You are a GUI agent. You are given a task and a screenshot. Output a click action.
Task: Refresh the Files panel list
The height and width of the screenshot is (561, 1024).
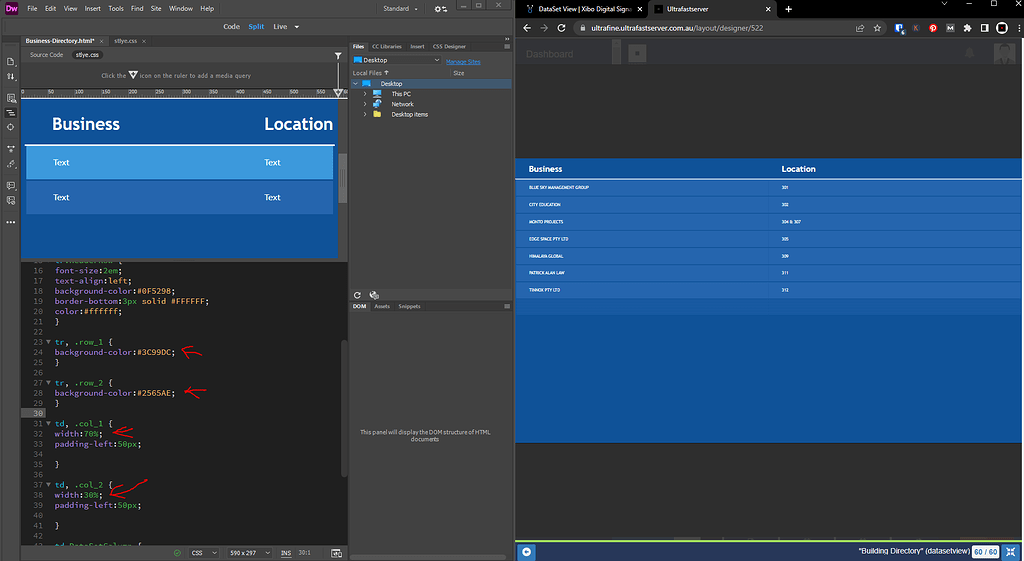point(357,295)
